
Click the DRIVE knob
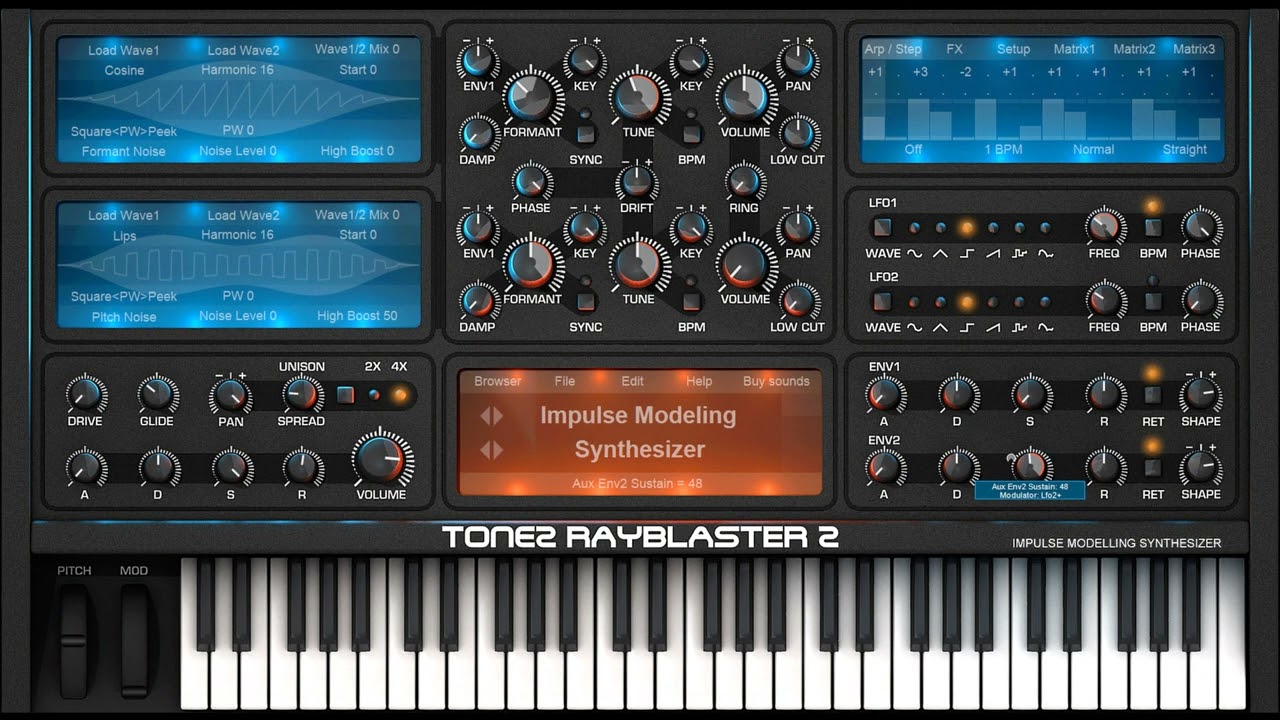click(x=85, y=394)
